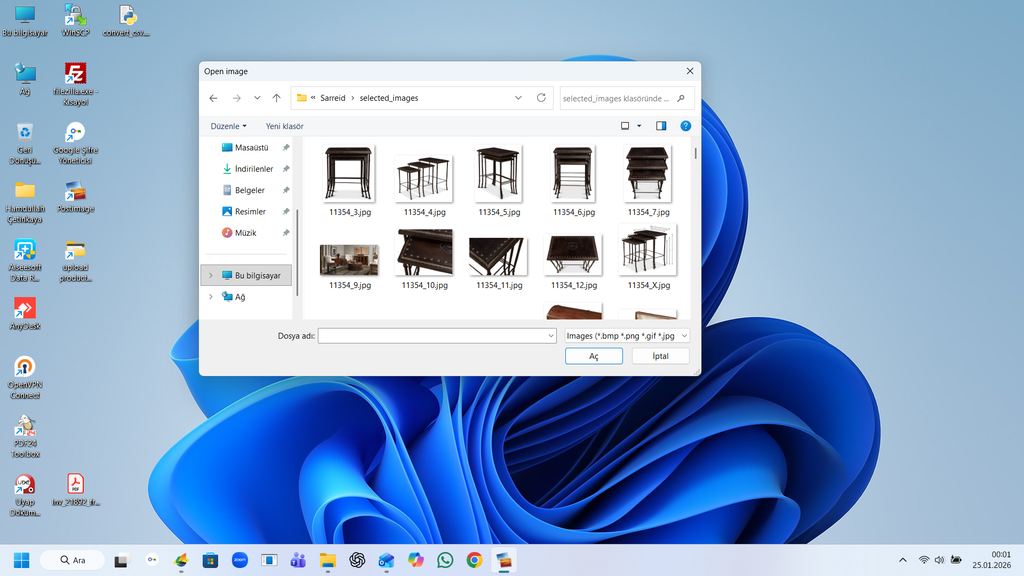This screenshot has width=1024, height=576.
Task: Change view layout icon
Action: coord(625,126)
